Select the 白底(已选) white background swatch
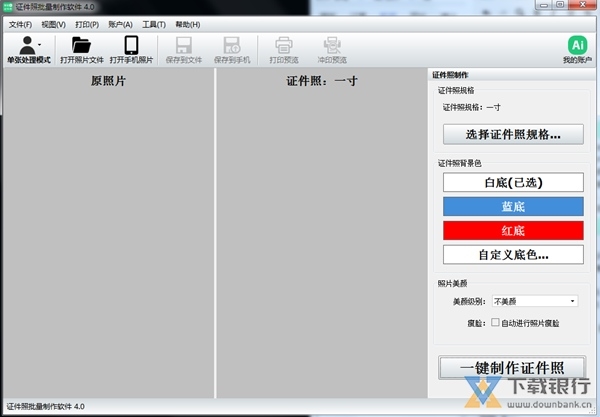This screenshot has height=417, width=600. [513, 182]
